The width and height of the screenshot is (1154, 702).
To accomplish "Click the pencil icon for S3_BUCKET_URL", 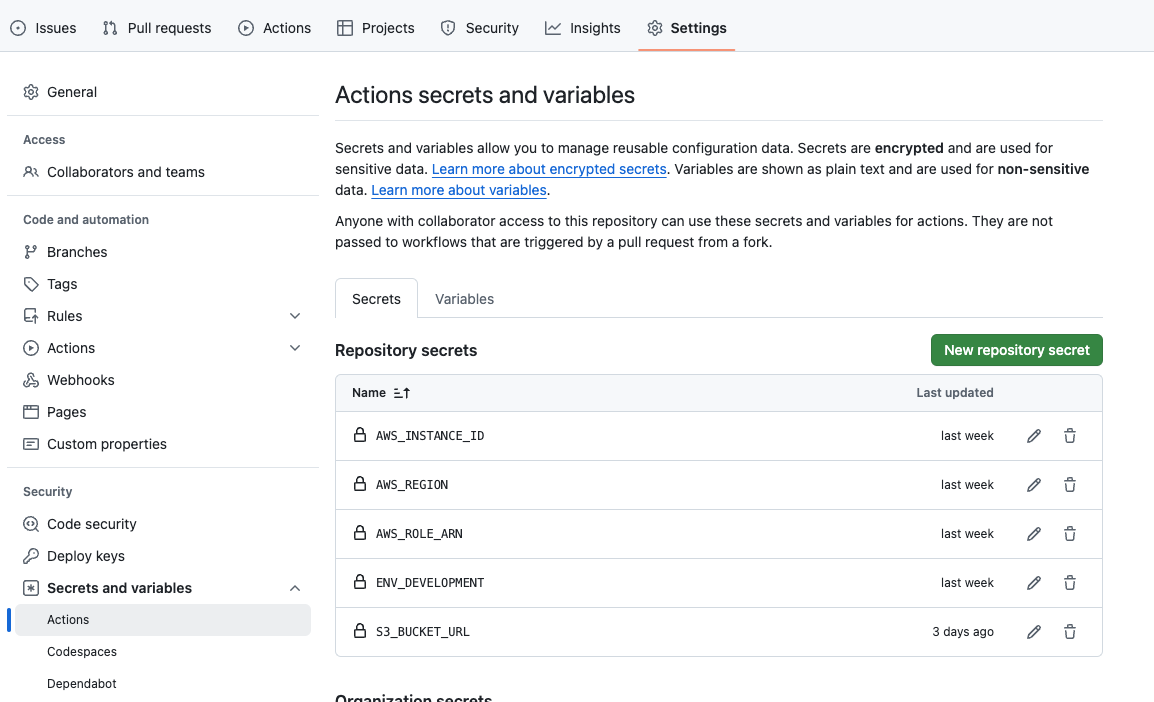I will [1034, 632].
